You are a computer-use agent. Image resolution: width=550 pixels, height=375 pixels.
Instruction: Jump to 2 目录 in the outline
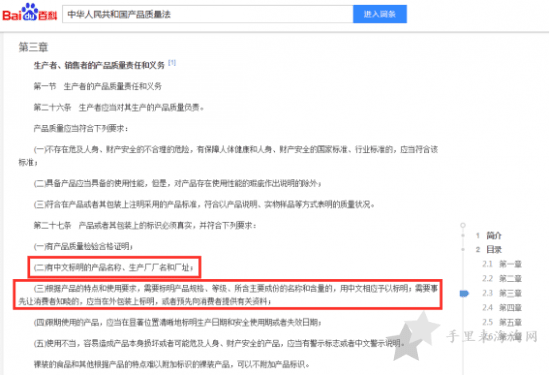click(489, 250)
